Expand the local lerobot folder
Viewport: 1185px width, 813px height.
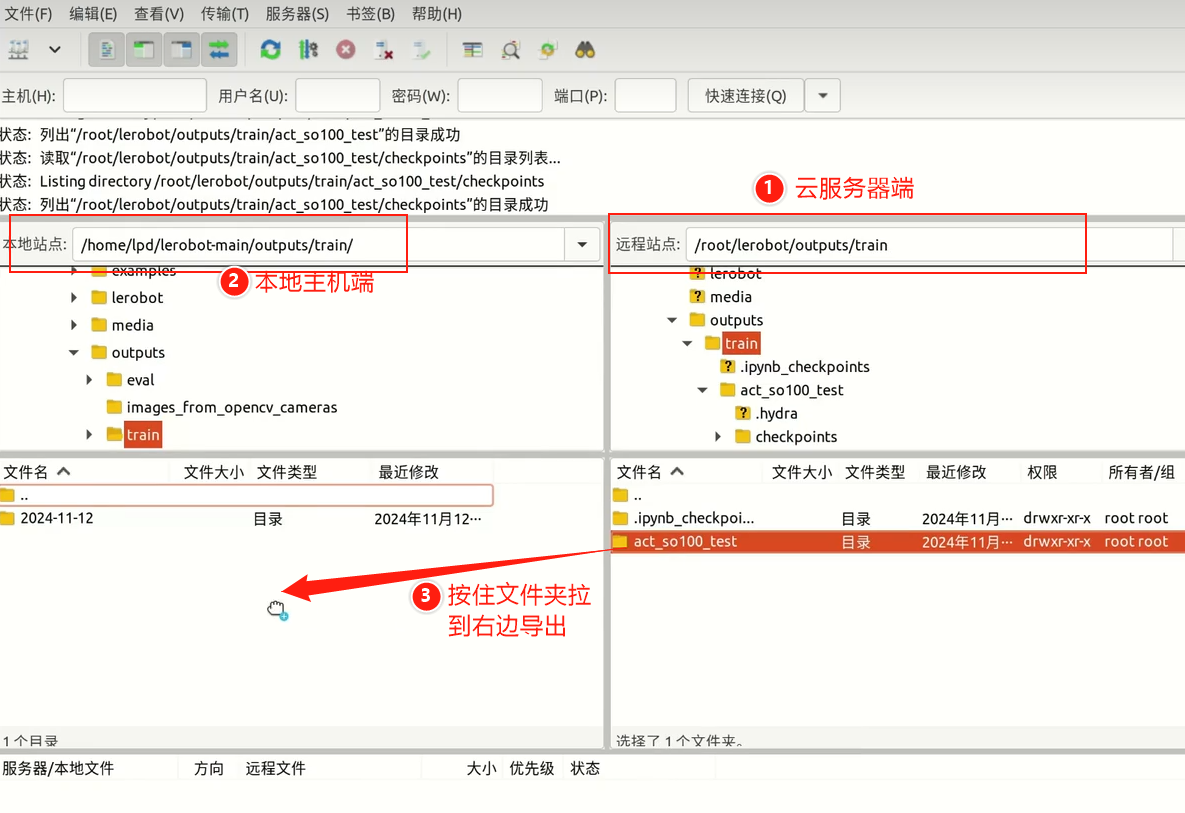pyautogui.click(x=73, y=298)
